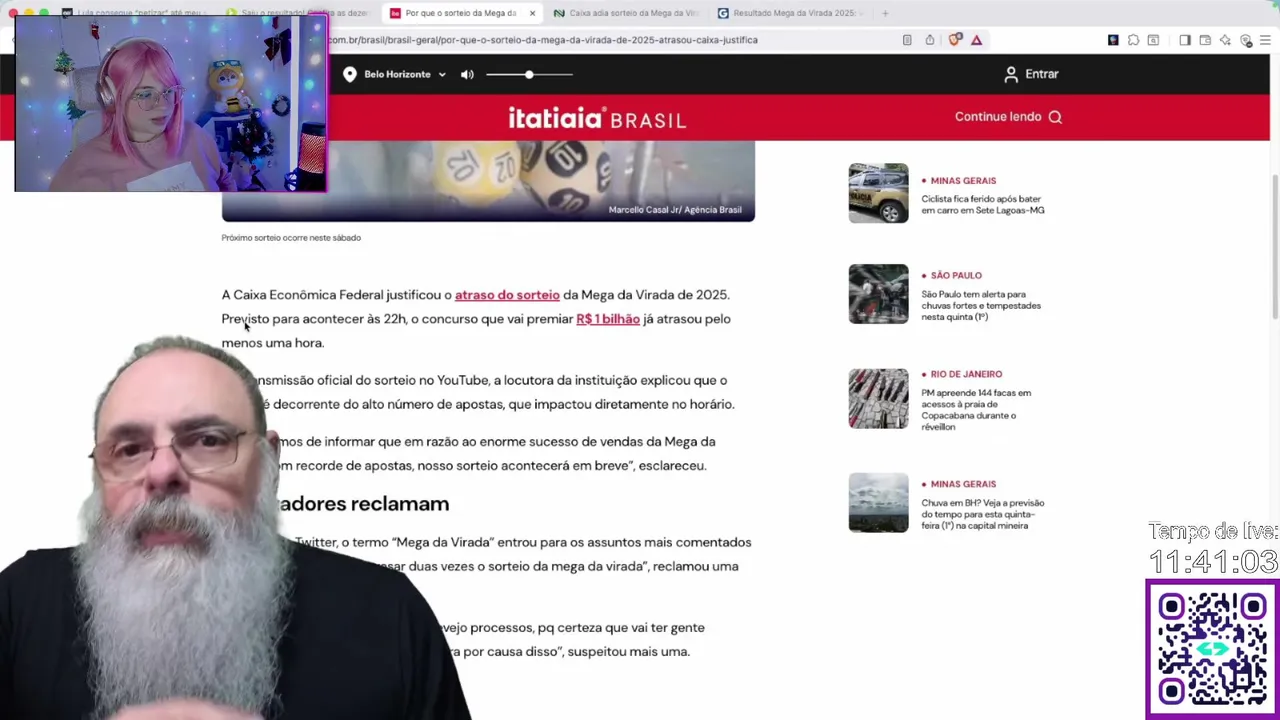Close the 'Por que o sorteio' tab
1280x720 pixels.
pyautogui.click(x=532, y=13)
